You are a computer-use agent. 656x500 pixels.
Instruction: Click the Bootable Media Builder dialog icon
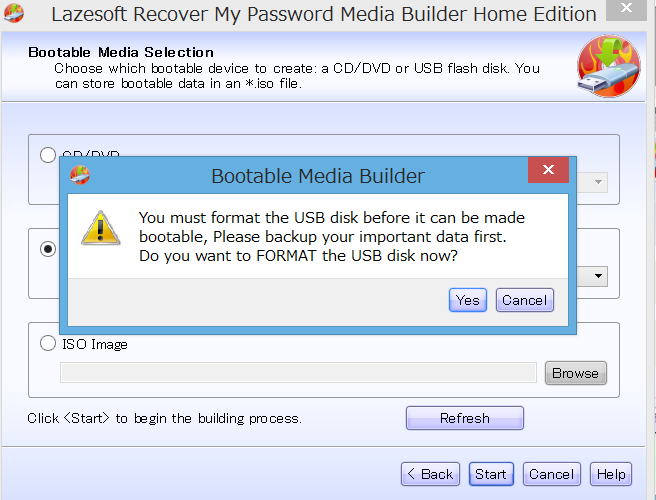pos(79,175)
